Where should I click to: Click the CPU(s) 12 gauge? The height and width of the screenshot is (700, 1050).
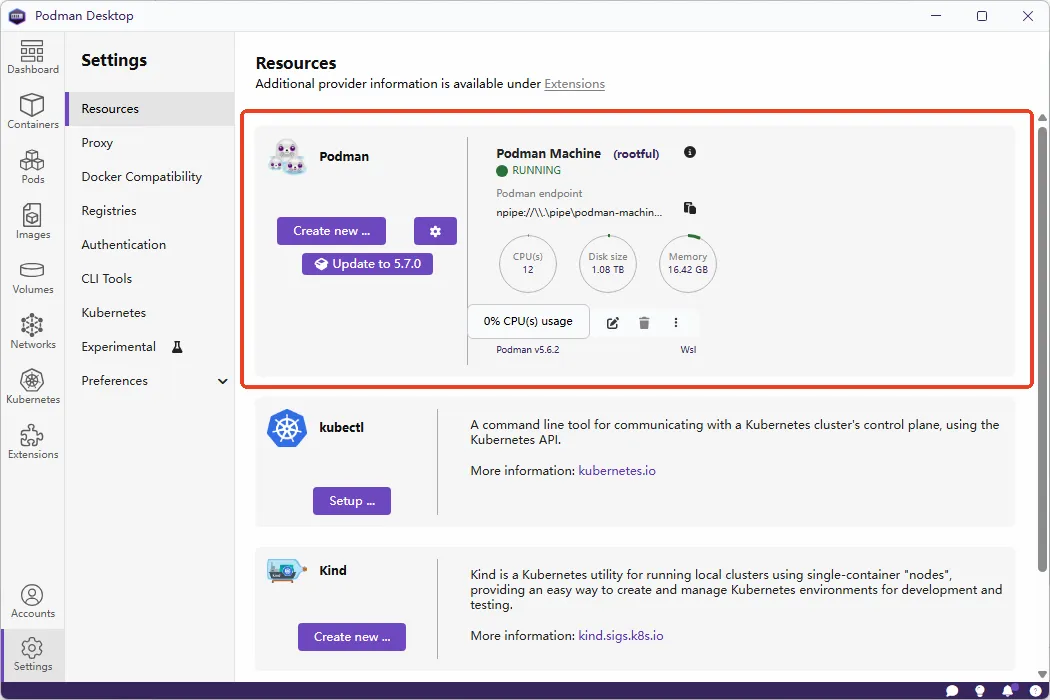click(528, 263)
